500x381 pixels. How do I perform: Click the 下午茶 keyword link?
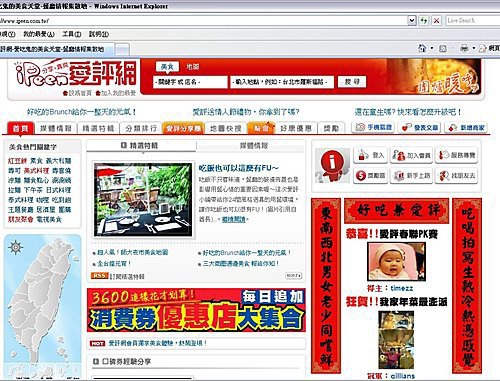click(x=33, y=190)
